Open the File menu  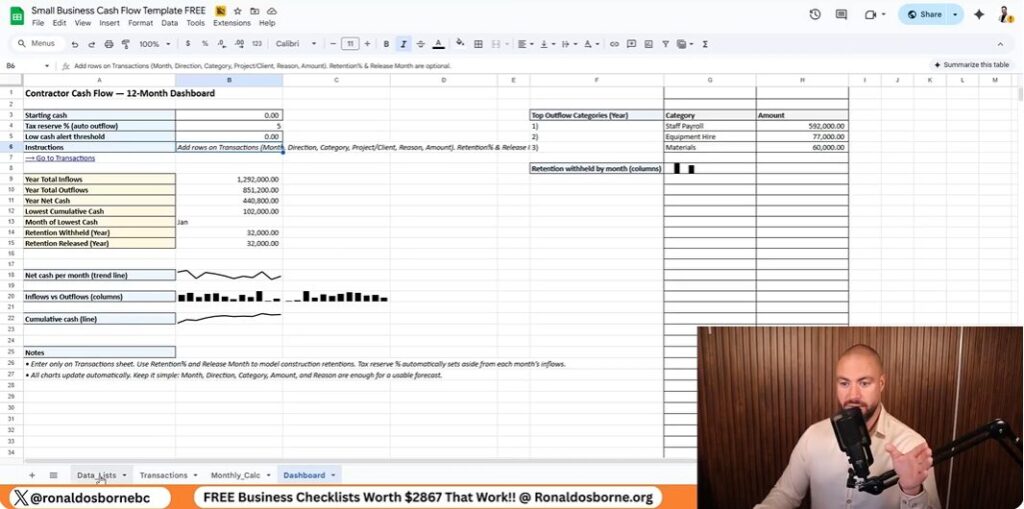coord(38,23)
